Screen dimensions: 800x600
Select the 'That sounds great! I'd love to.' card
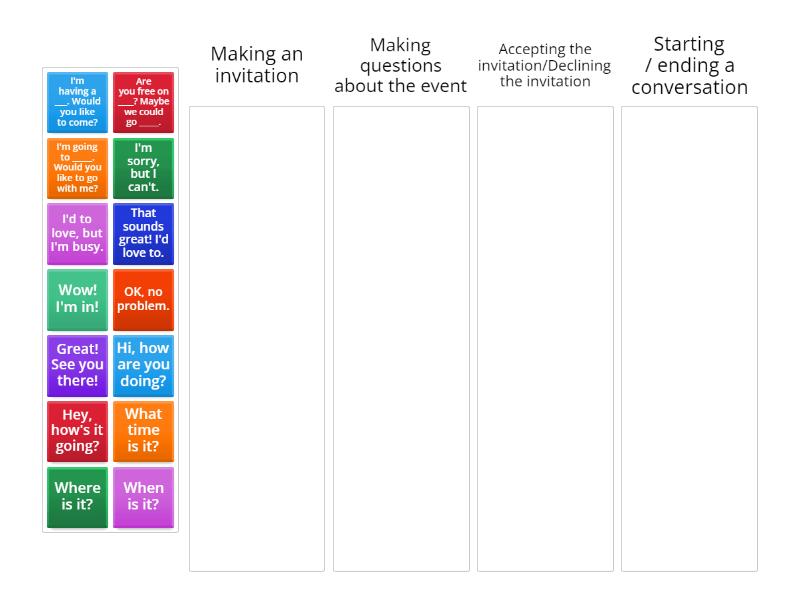coord(142,233)
